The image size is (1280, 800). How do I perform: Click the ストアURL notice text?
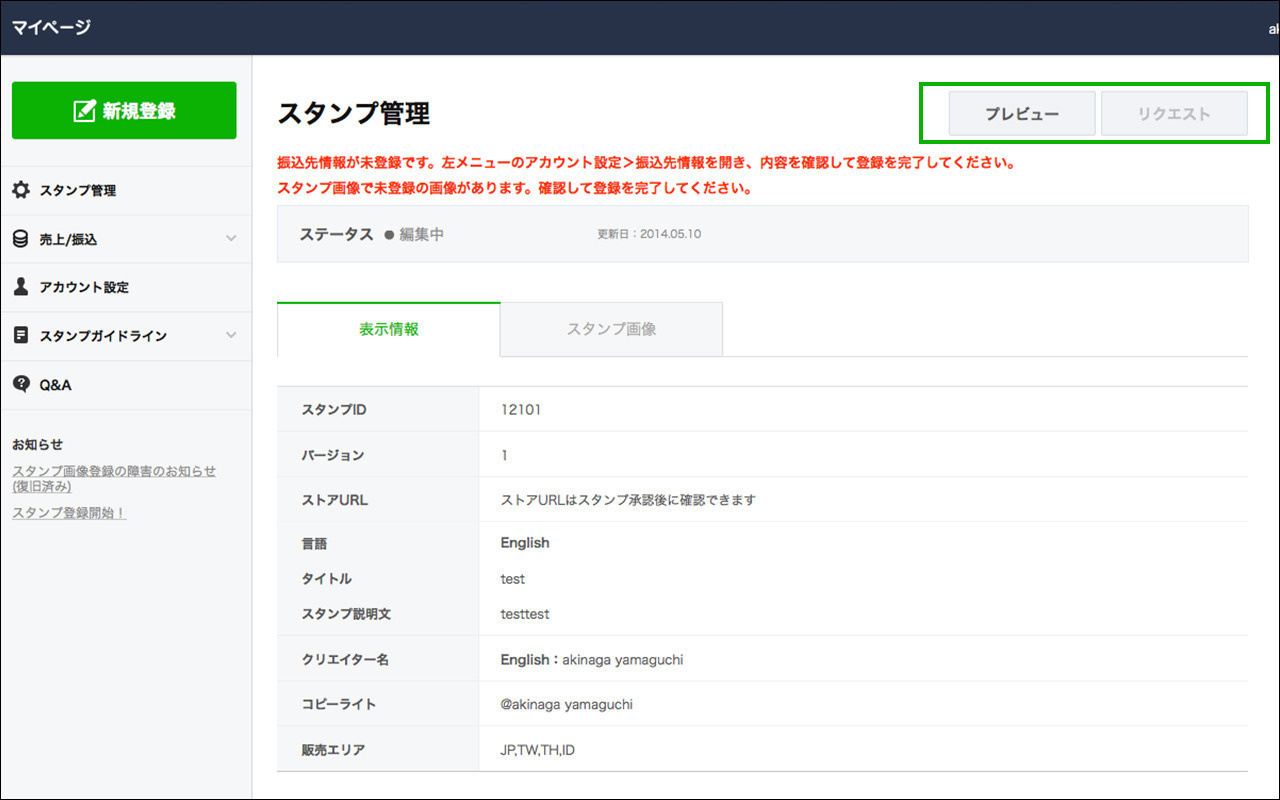[x=628, y=500]
